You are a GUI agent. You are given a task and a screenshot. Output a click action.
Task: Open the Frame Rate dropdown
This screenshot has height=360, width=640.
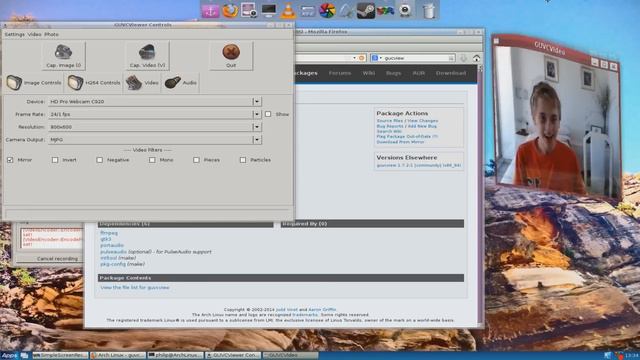point(155,114)
